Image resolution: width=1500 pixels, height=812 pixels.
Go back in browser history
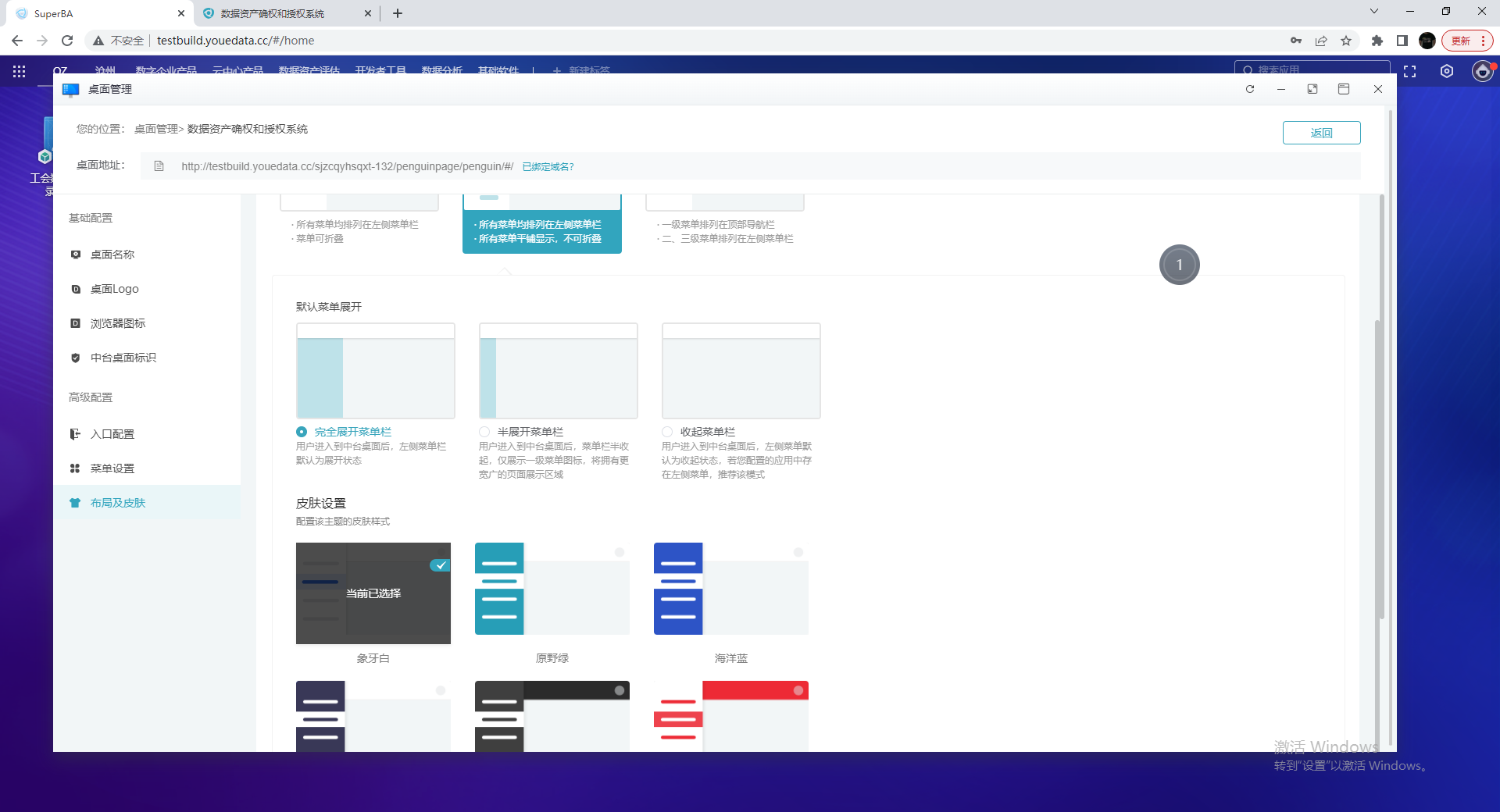coord(17,41)
